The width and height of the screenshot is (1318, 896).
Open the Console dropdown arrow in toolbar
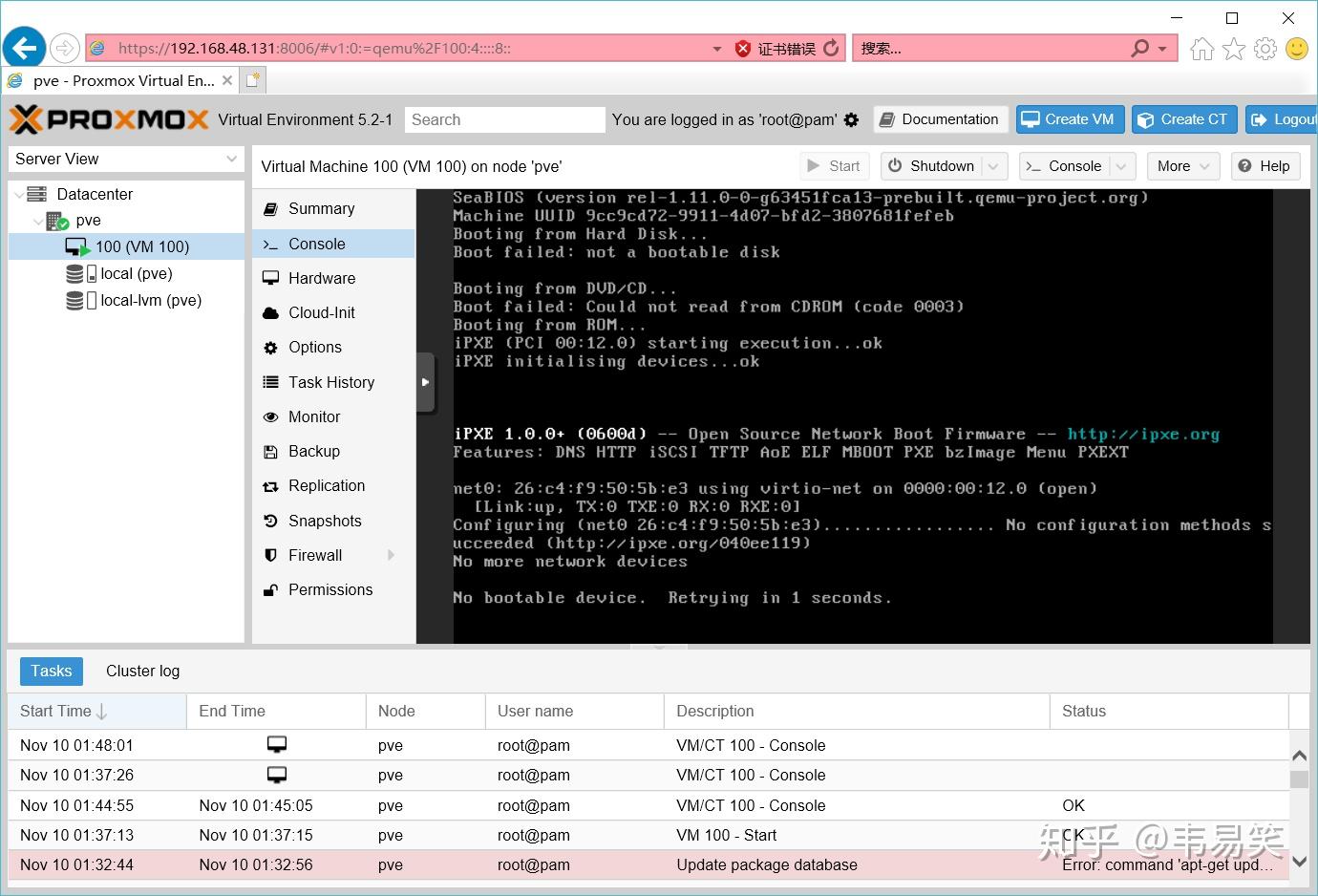tap(1123, 166)
